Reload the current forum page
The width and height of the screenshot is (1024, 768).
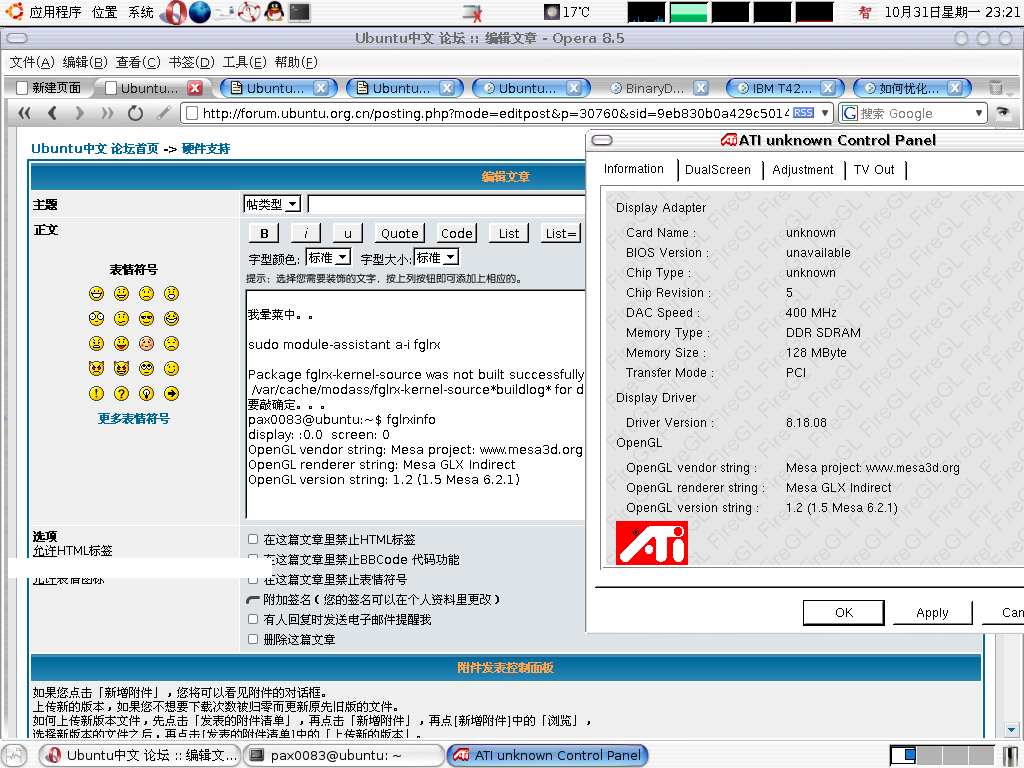[x=135, y=113]
